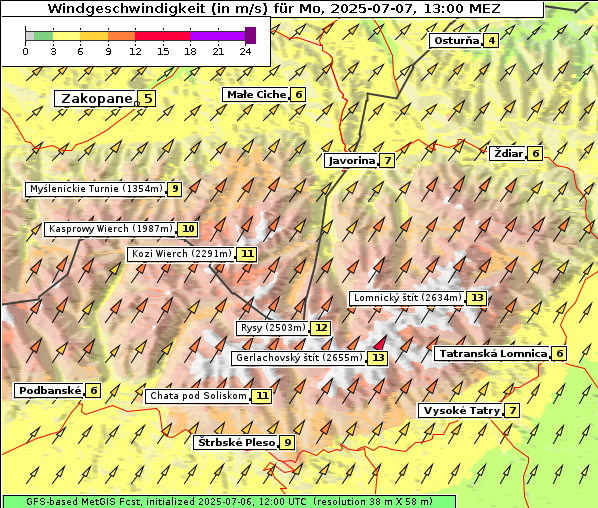Viewport: 598px width, 508px height.
Task: Click the map title Windgeschwindigkeit header
Action: coord(273,8)
